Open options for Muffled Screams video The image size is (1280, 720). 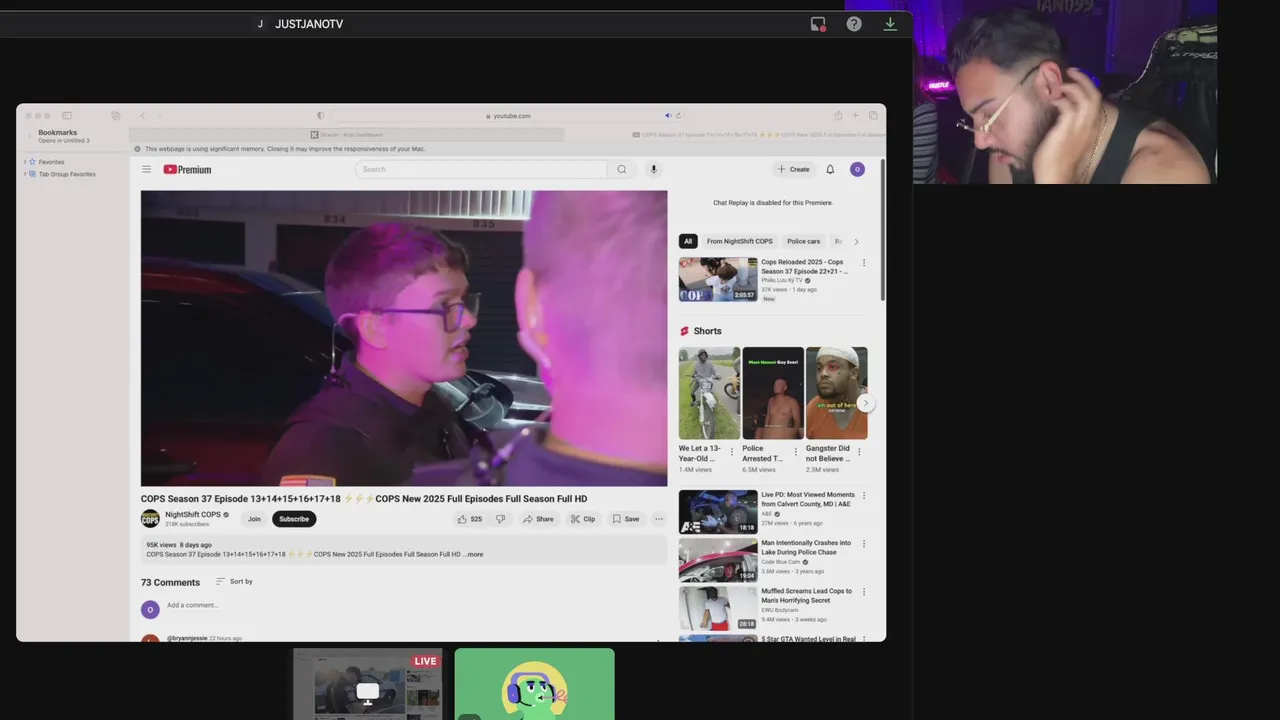tap(864, 592)
